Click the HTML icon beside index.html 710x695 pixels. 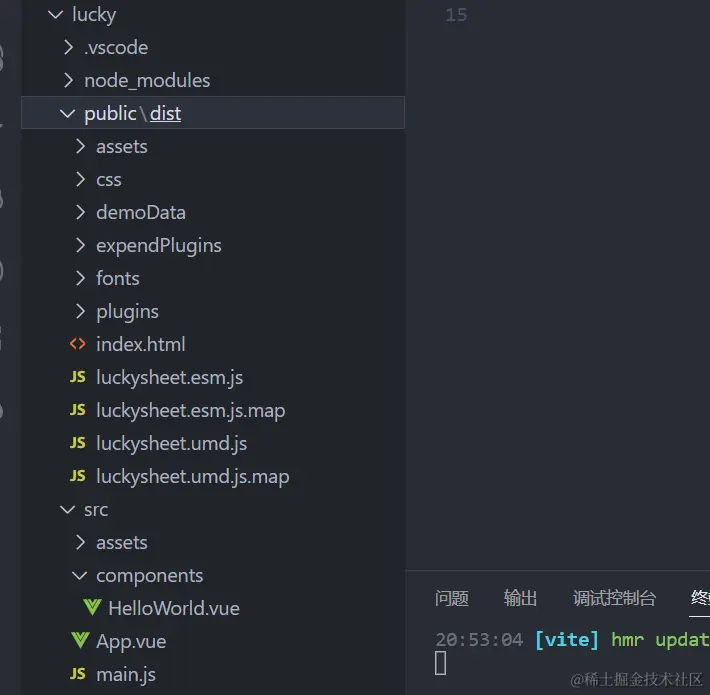(78, 344)
